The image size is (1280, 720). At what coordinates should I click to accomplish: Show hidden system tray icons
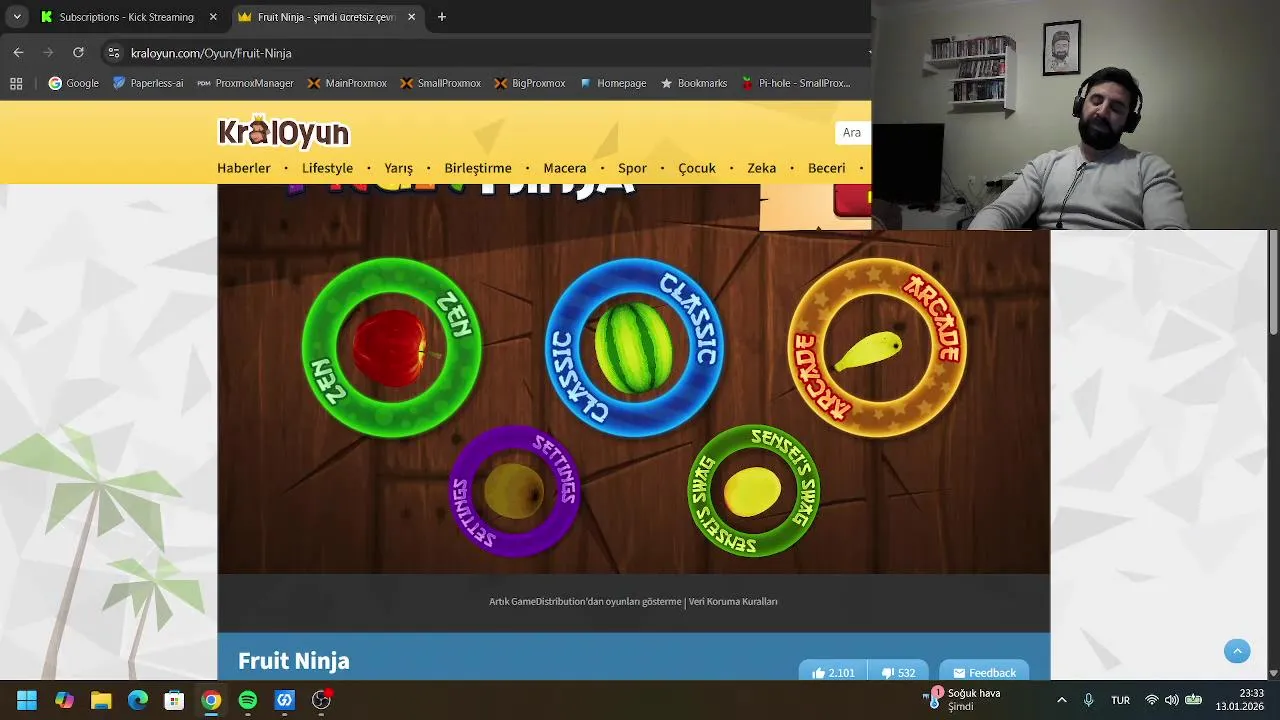click(x=1061, y=700)
